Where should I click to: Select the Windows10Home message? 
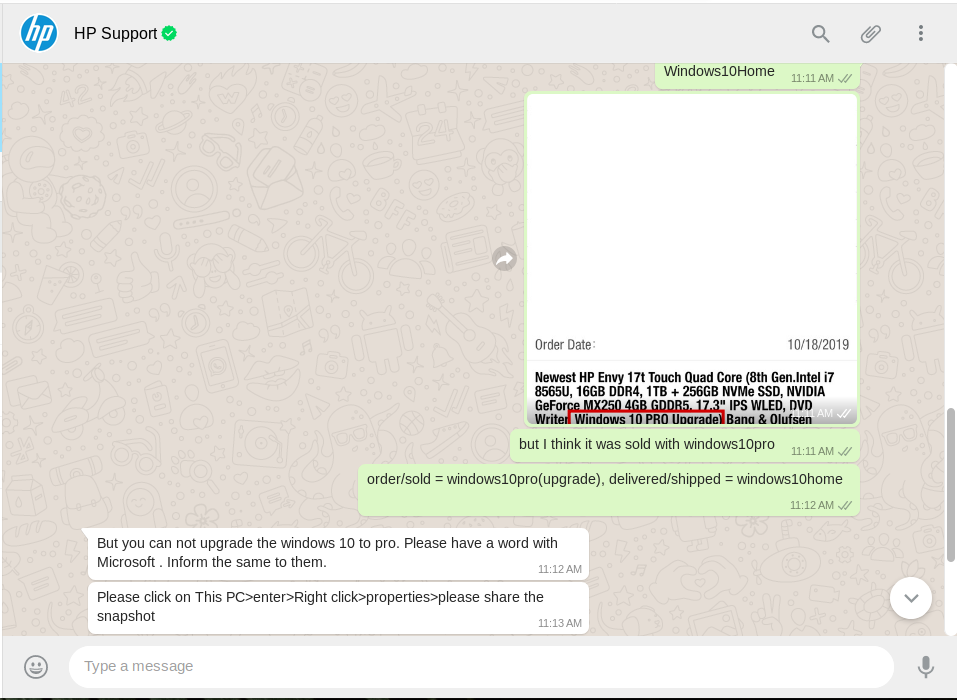pos(757,75)
